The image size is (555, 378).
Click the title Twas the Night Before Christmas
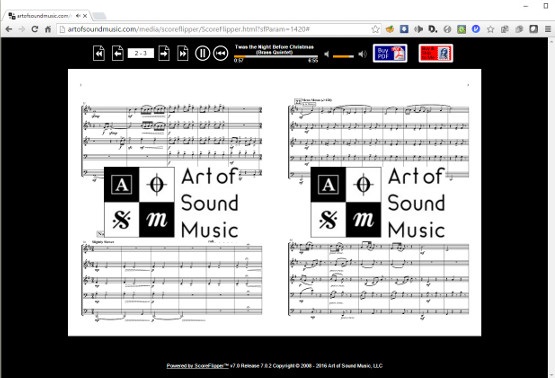pyautogui.click(x=274, y=47)
